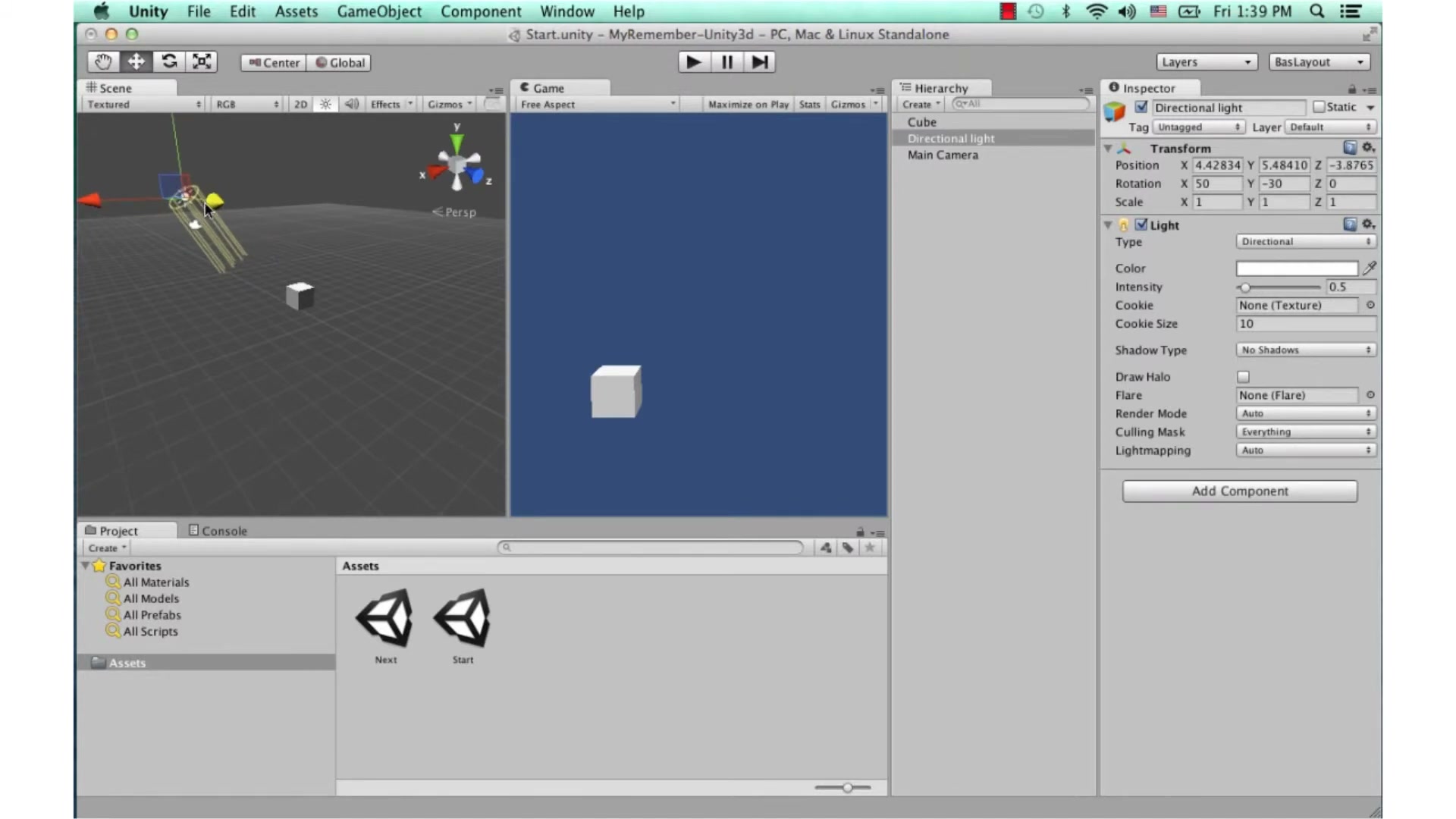Switch to the Console tab
Viewport: 1456px width, 819px height.
[x=218, y=531]
